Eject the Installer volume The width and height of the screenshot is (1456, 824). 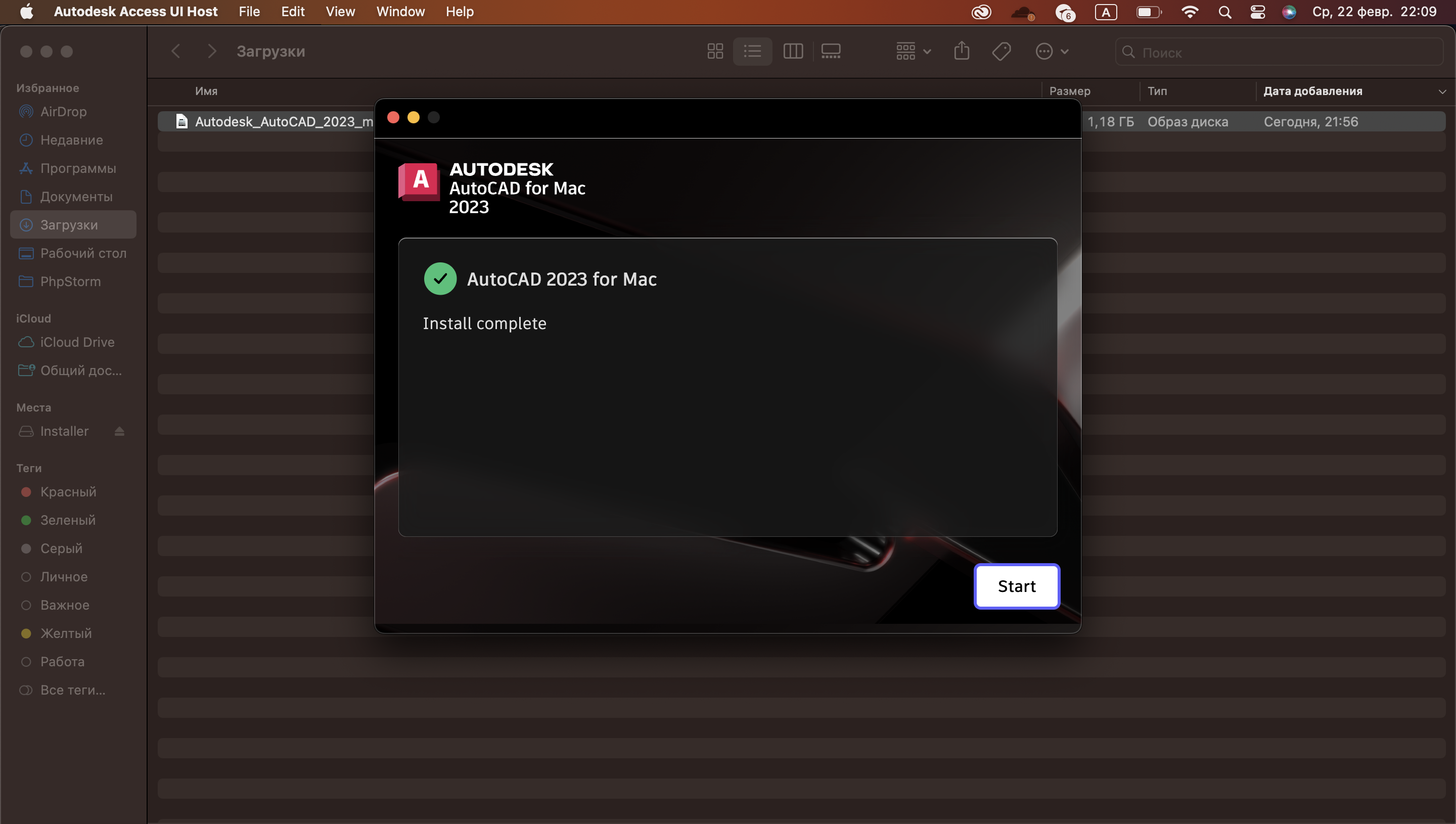(x=119, y=431)
